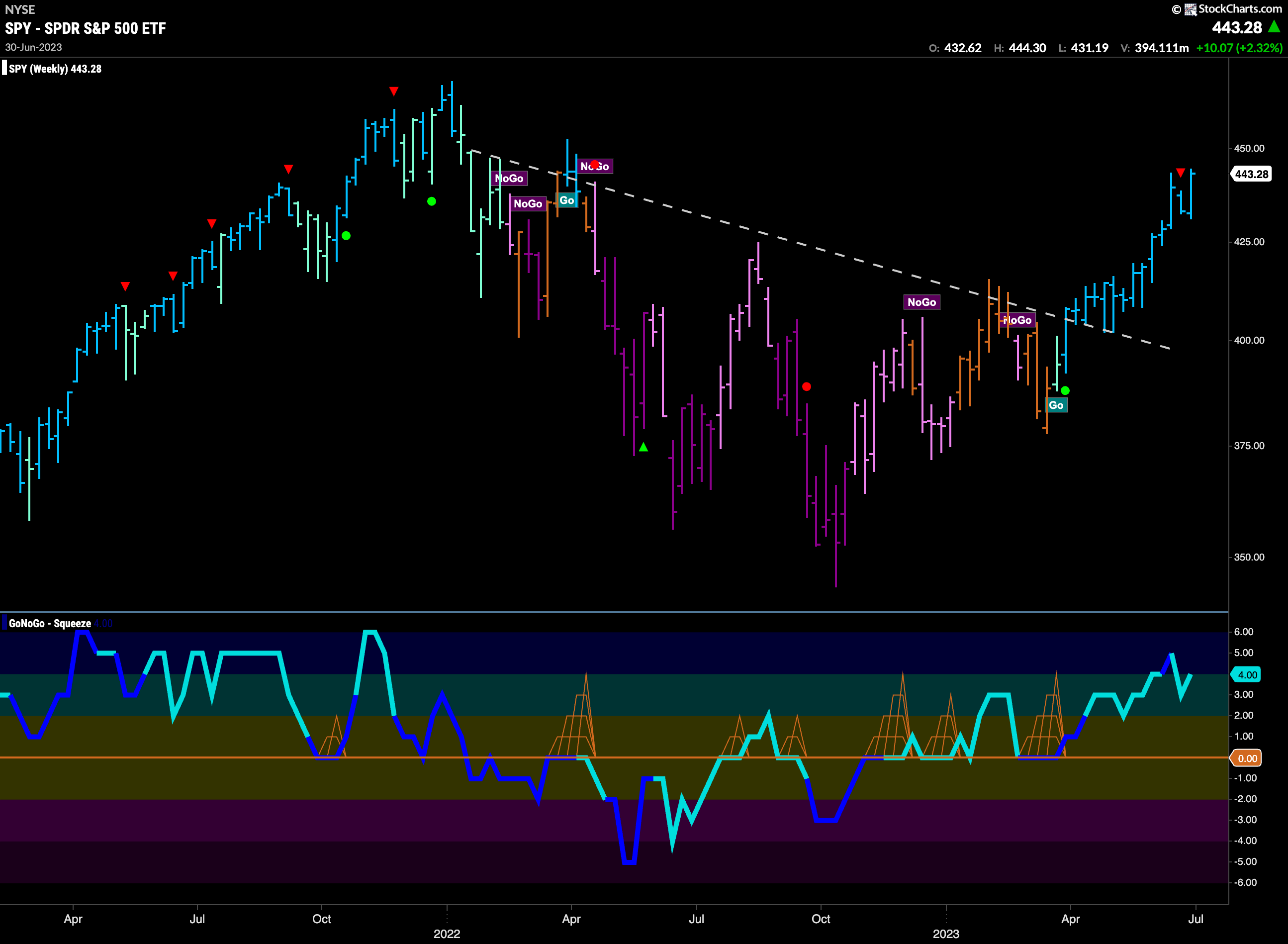Image resolution: width=1288 pixels, height=944 pixels.
Task: Click the large 443.28 last price
Action: click(1237, 27)
